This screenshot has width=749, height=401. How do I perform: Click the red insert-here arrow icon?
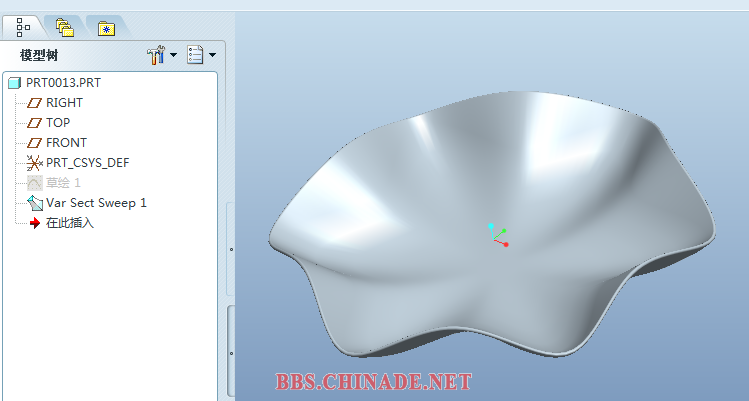click(x=35, y=223)
